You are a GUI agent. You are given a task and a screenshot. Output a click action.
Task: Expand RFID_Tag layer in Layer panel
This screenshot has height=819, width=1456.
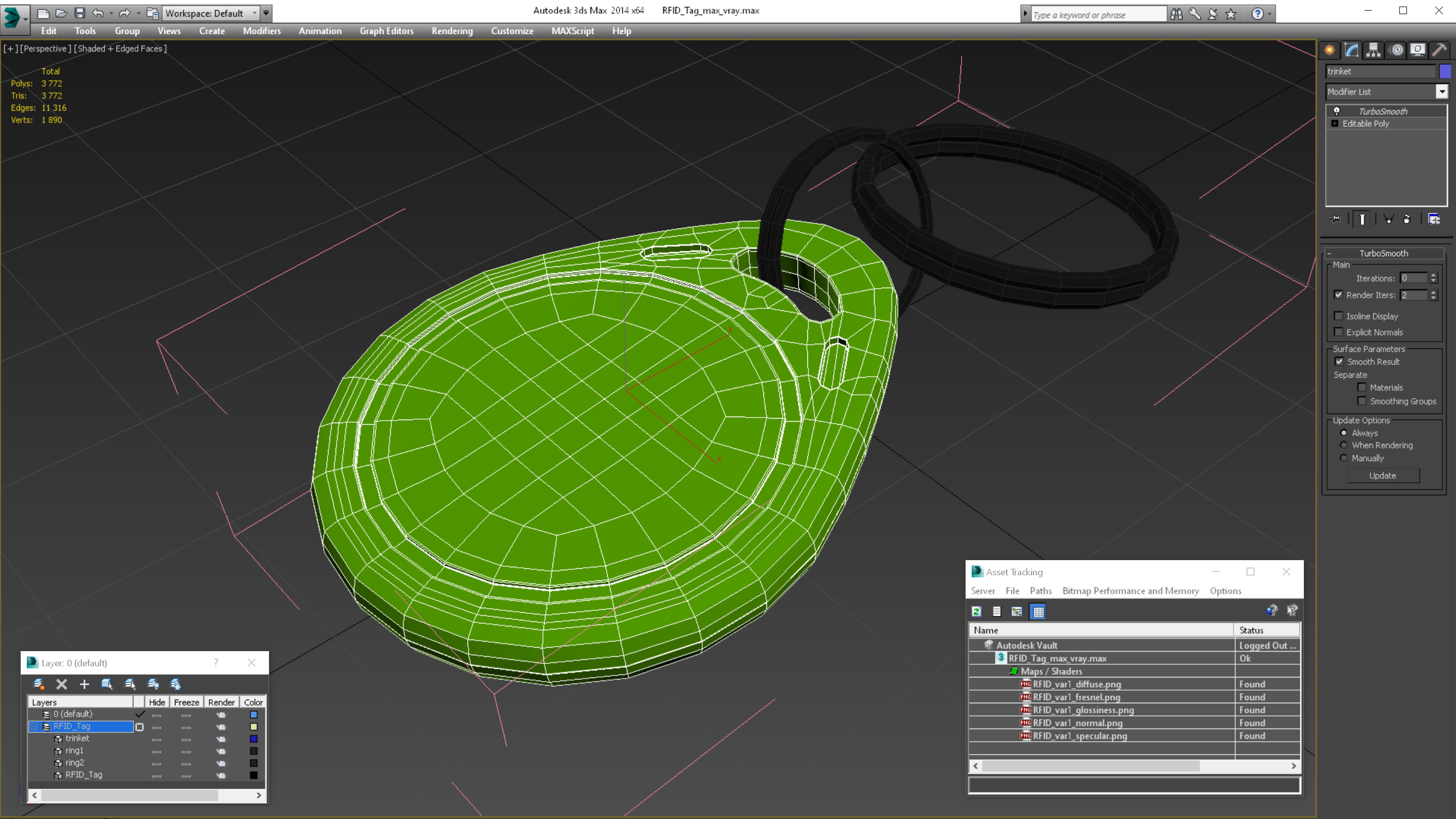tap(33, 726)
